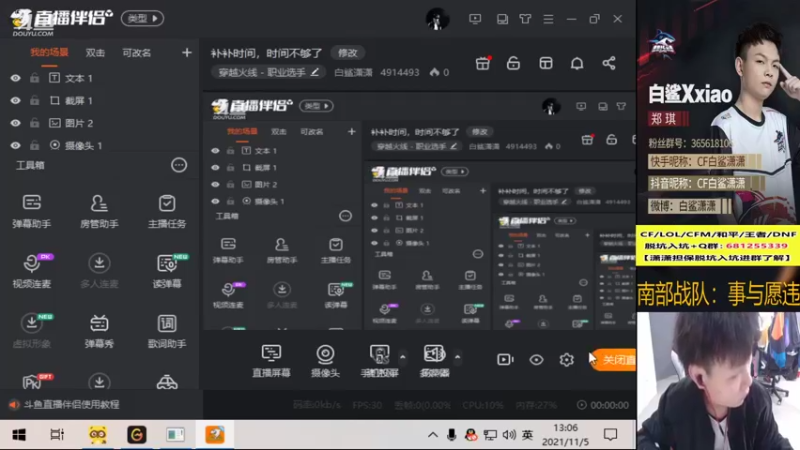800x450 pixels.
Task: Download the 多人连麦 tool
Action: coord(99,271)
